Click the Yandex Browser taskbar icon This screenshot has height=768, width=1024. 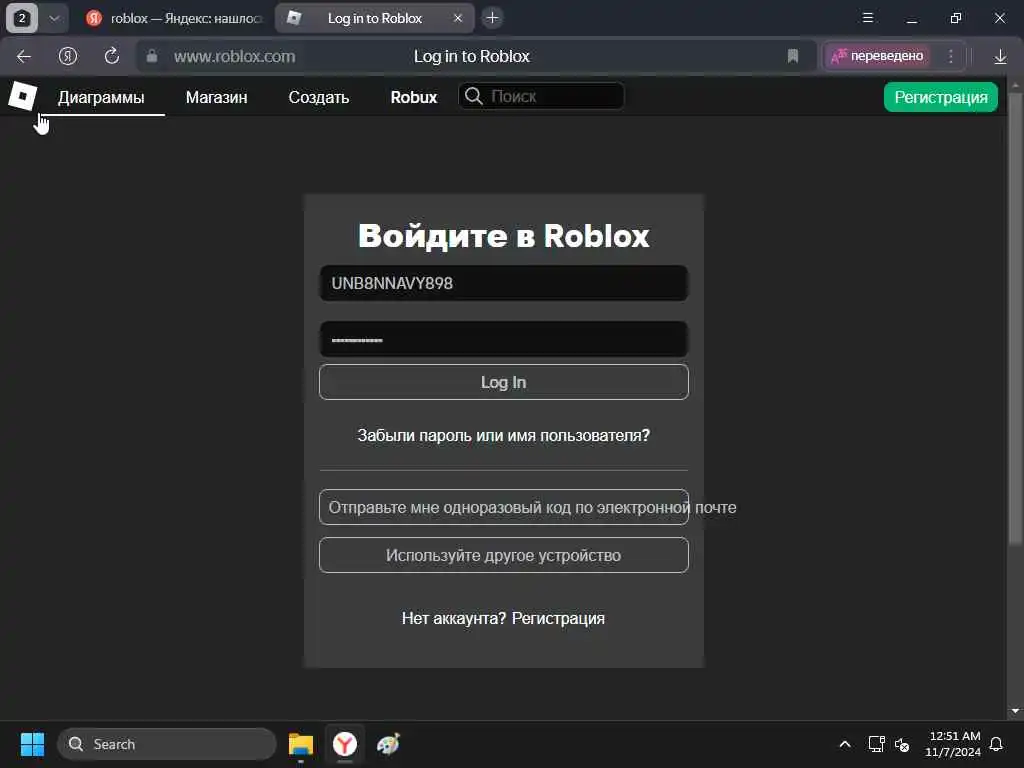(345, 744)
